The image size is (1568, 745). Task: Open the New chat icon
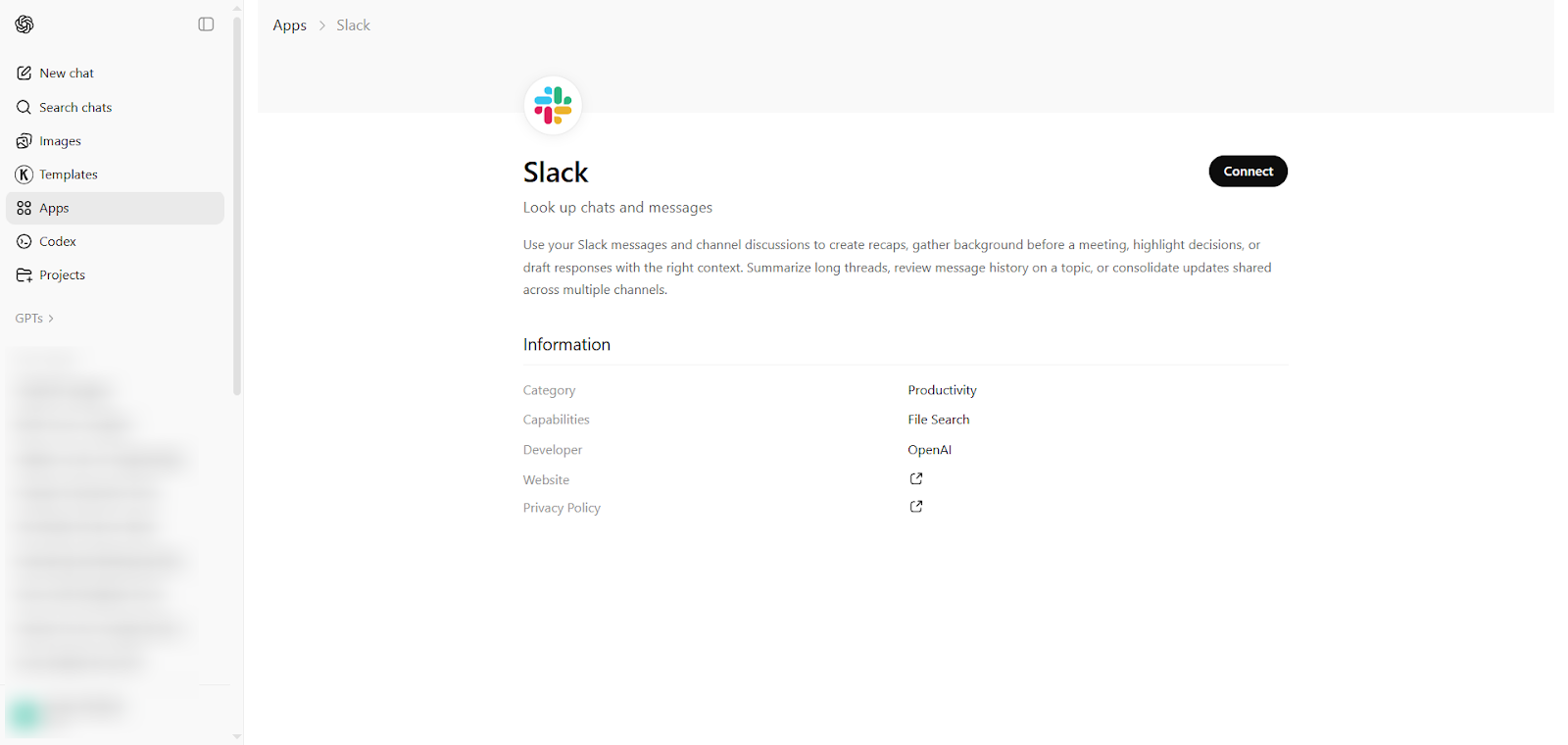(24, 73)
